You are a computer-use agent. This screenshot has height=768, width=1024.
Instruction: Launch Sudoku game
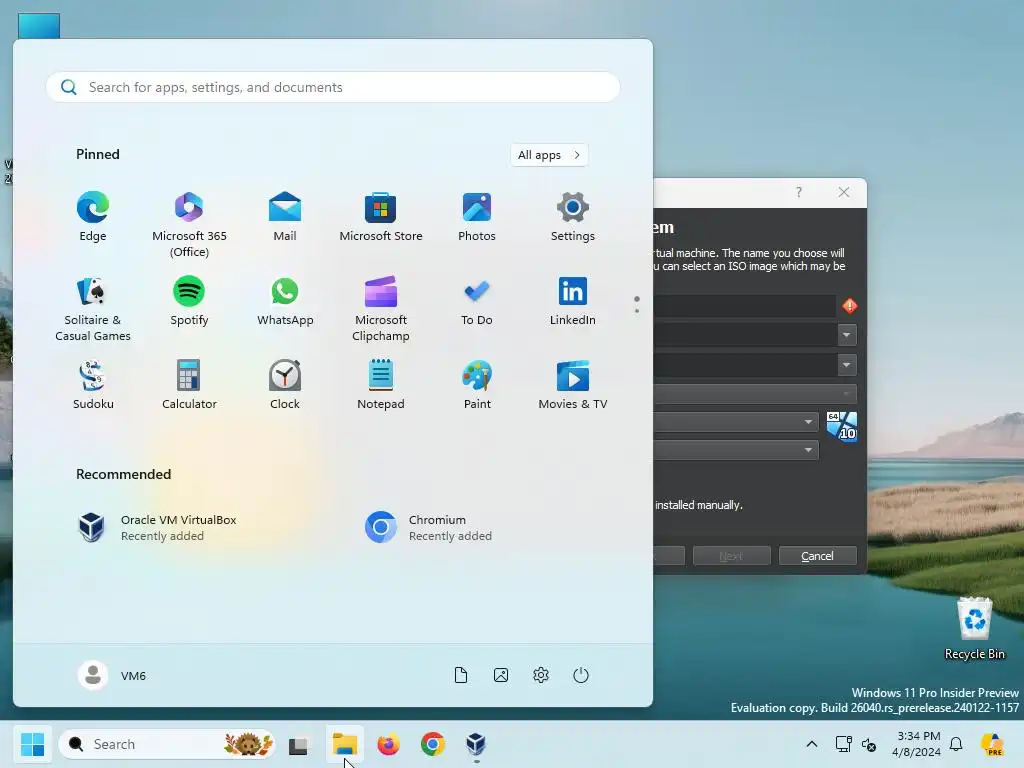coord(93,385)
